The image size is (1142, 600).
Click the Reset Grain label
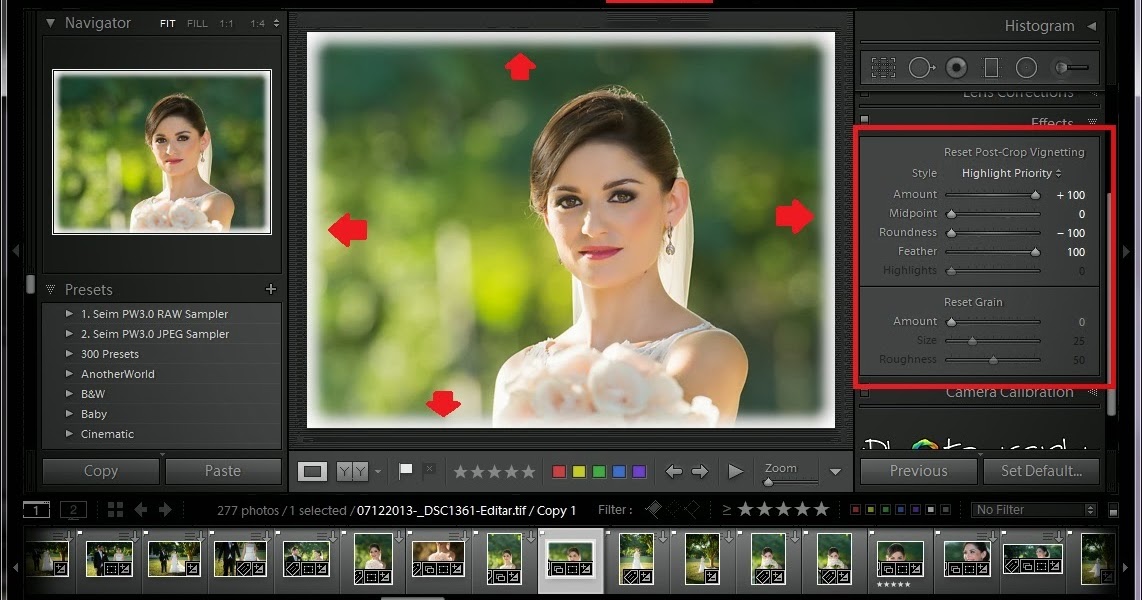tap(973, 302)
